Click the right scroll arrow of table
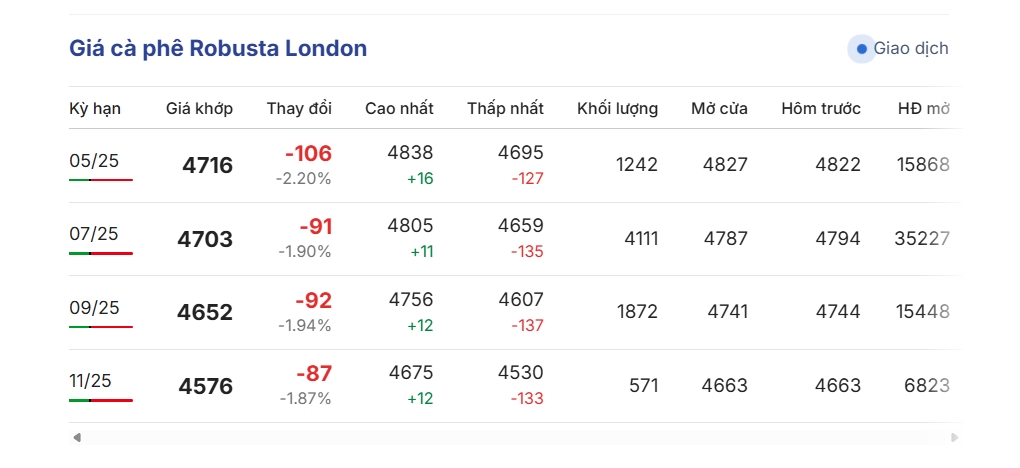This screenshot has height=468, width=1020. 954,437
